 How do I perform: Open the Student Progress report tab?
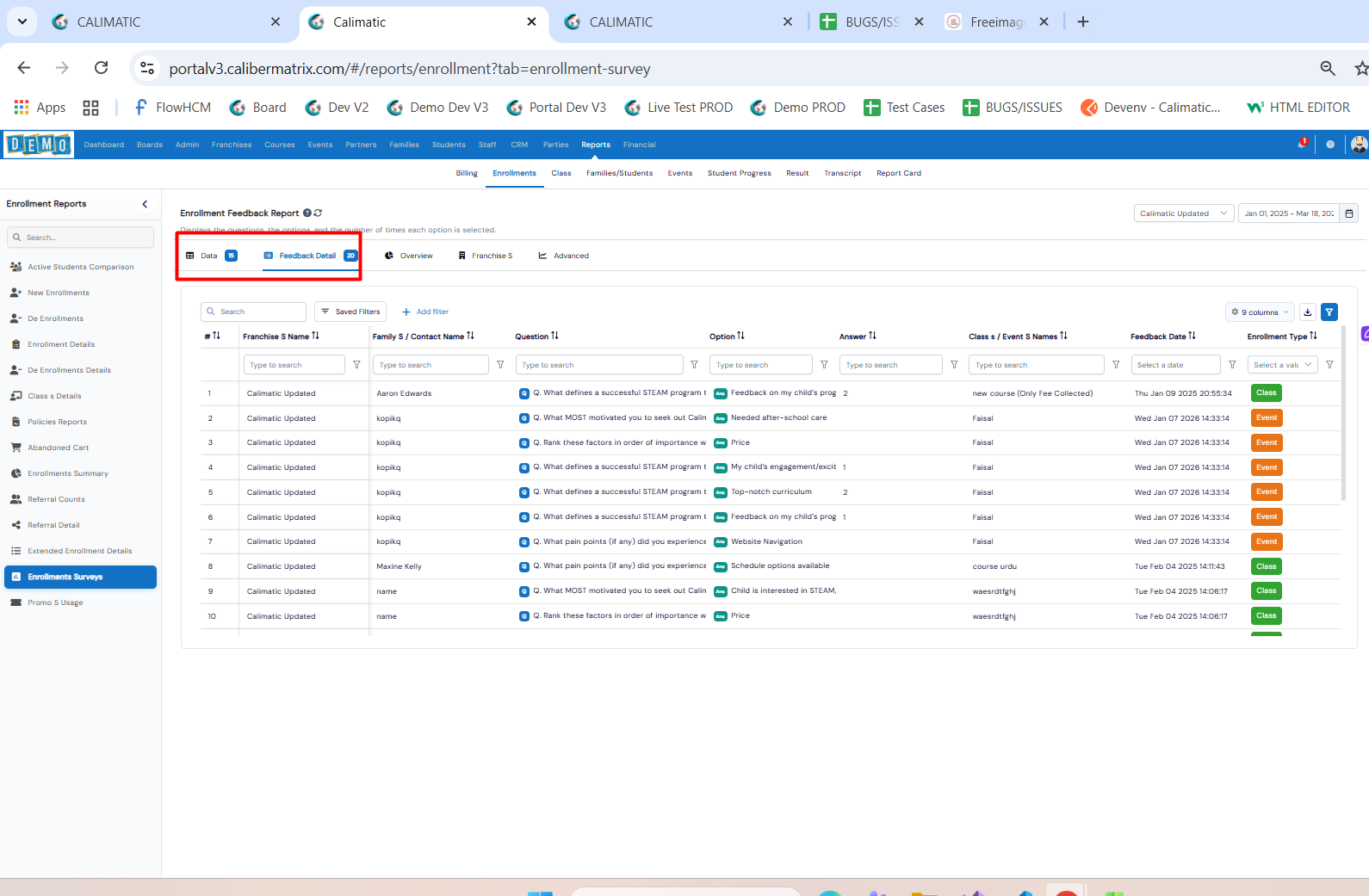(739, 173)
